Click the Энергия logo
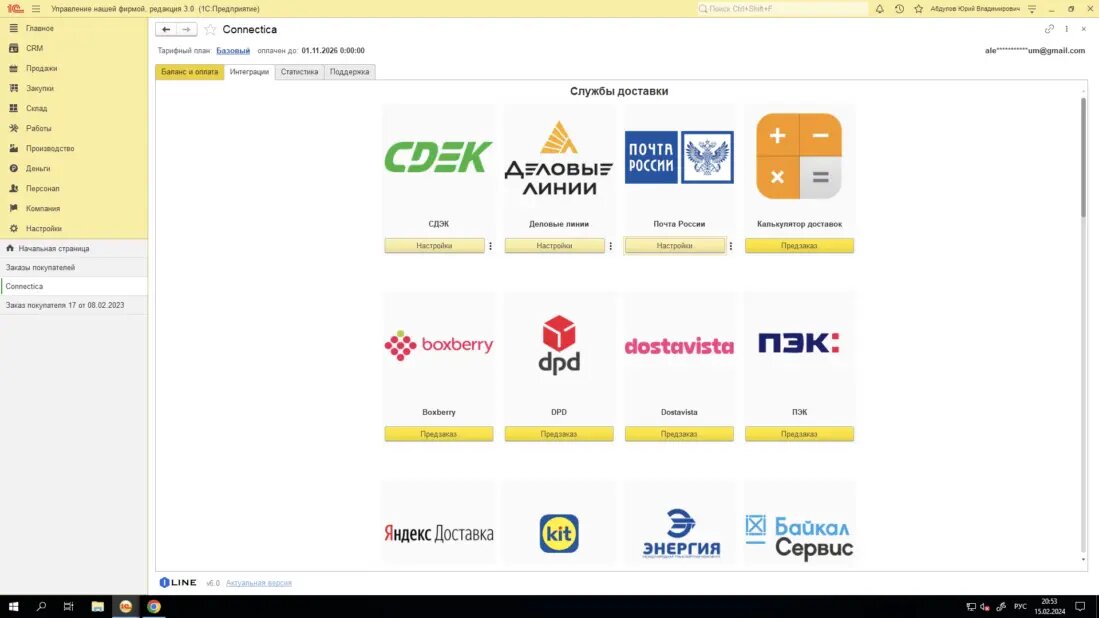This screenshot has height=618, width=1099. click(x=679, y=533)
